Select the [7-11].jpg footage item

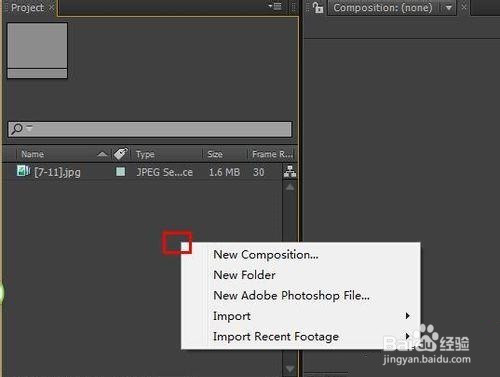click(x=57, y=172)
